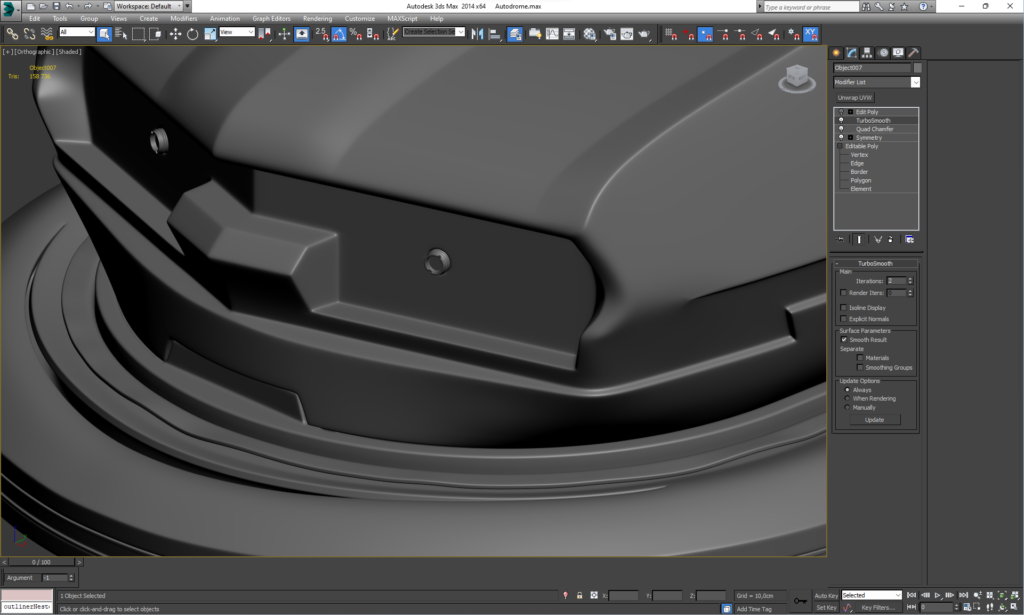Image resolution: width=1024 pixels, height=615 pixels.
Task: Open the Utilities command panel (hammer icon)
Action: pyautogui.click(x=913, y=52)
